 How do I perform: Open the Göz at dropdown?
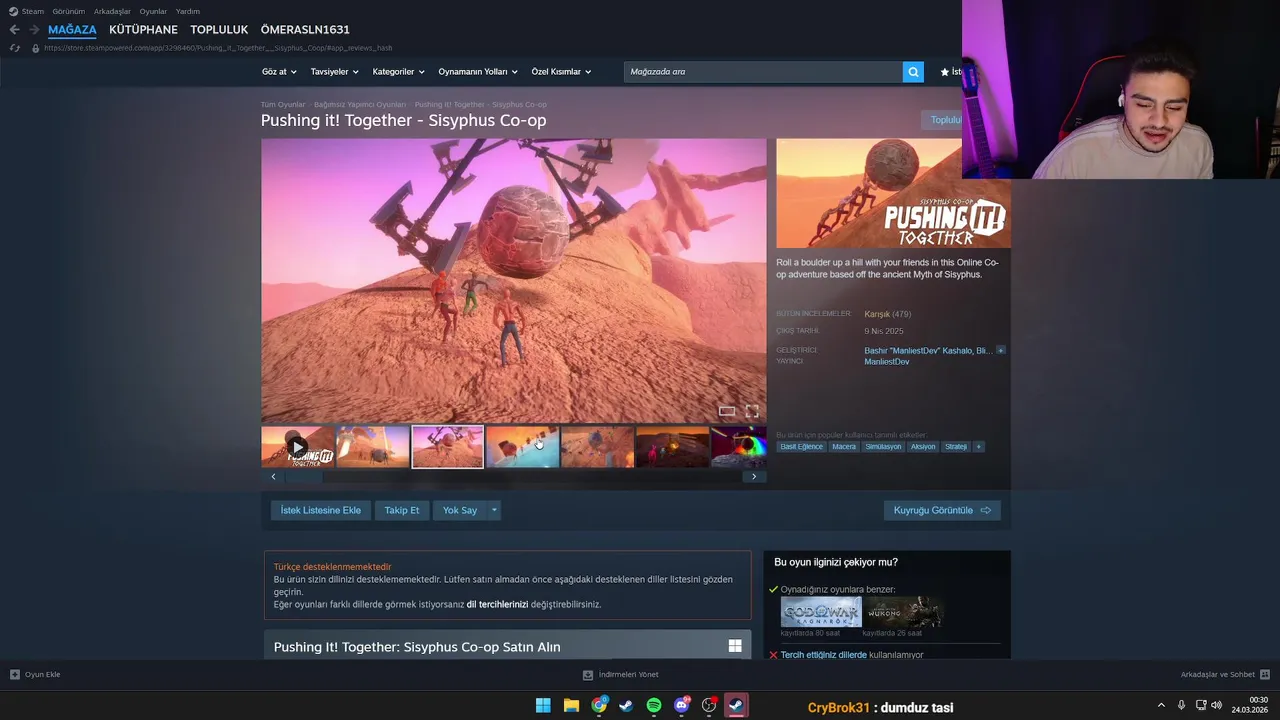pos(279,72)
